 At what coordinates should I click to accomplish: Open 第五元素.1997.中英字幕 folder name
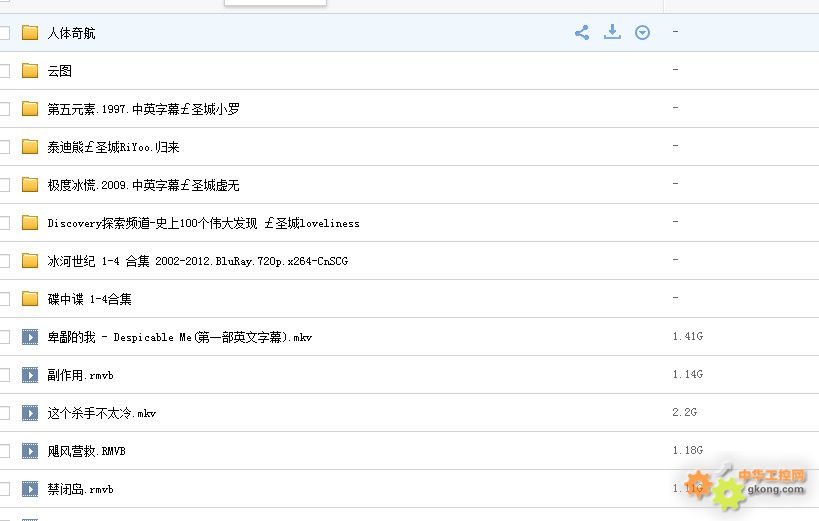pyautogui.click(x=144, y=109)
